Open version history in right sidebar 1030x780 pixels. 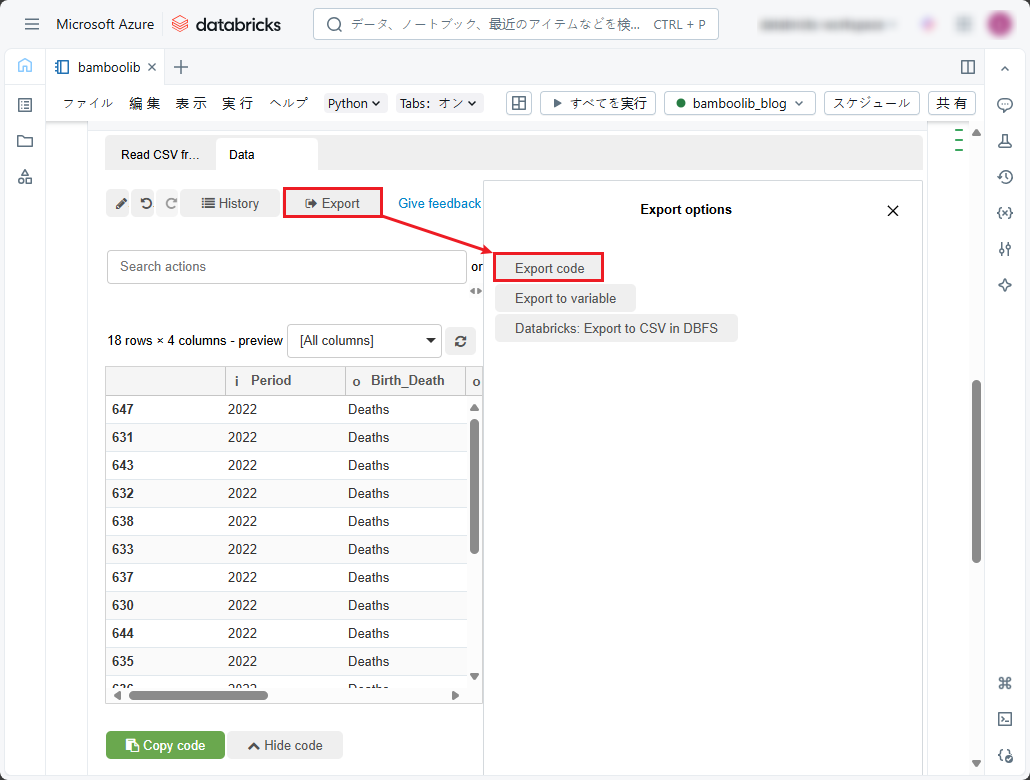click(1005, 177)
